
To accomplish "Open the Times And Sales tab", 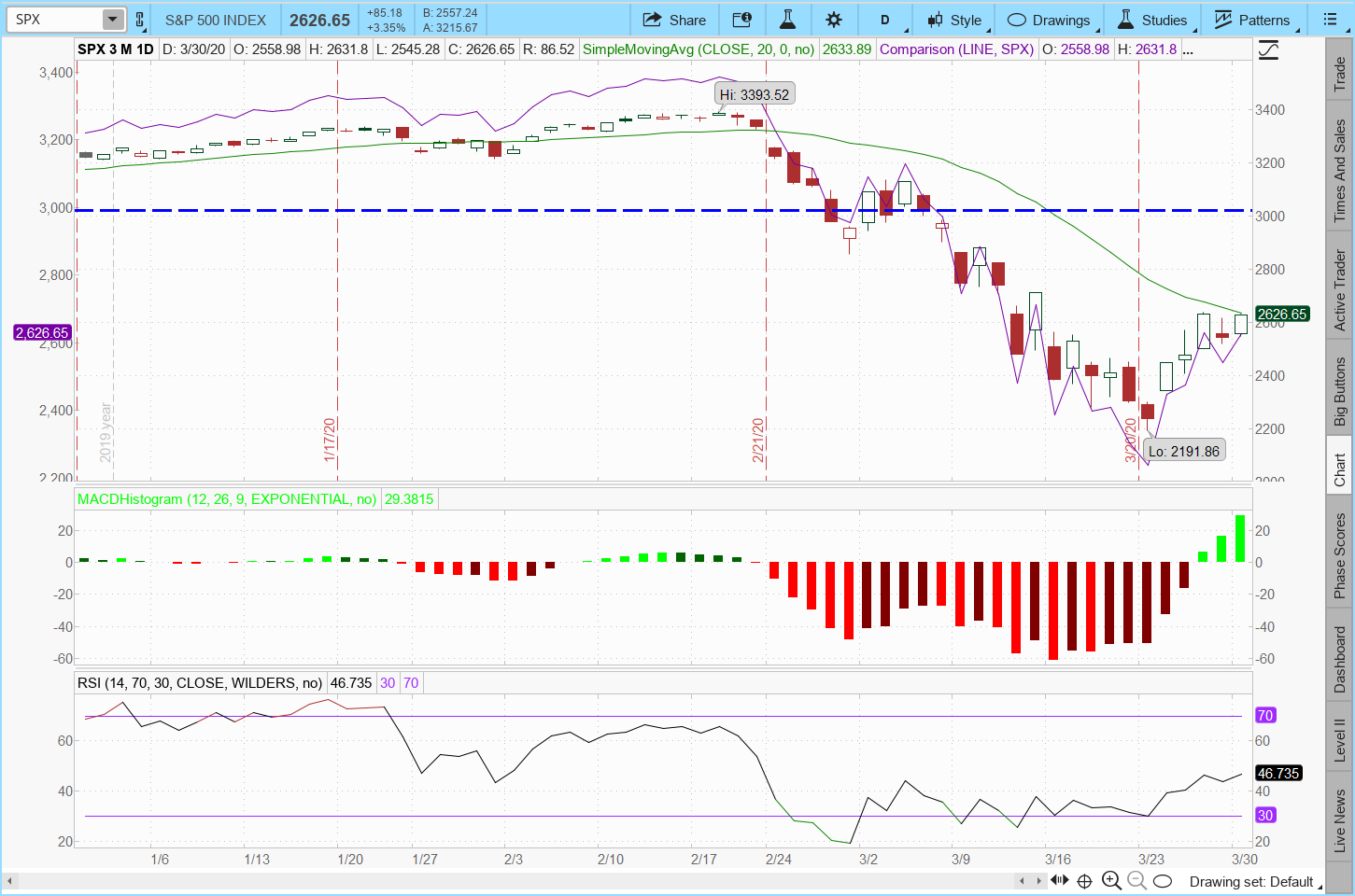I will 1340,164.
